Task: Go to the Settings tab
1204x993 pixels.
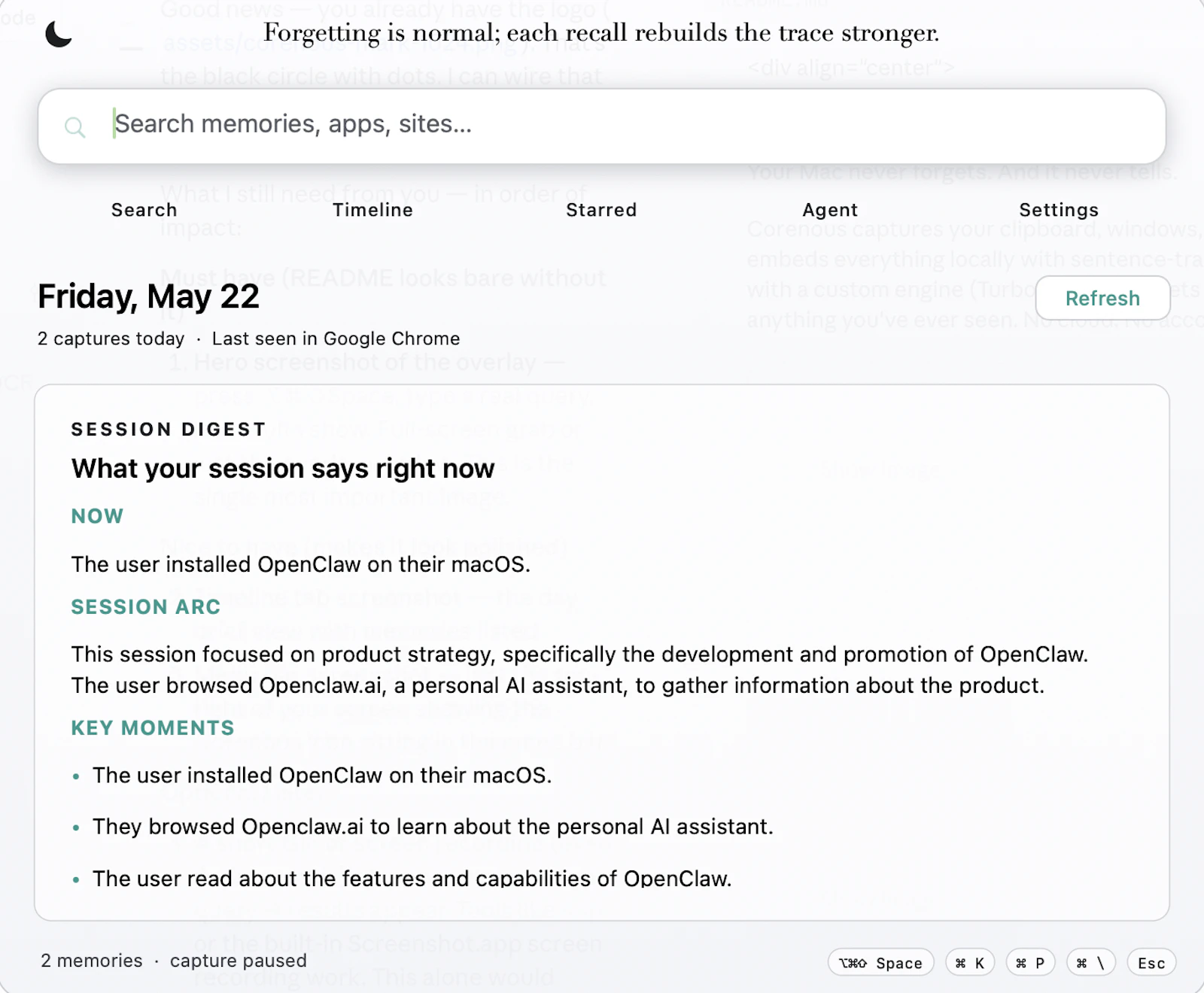Action: click(x=1059, y=210)
